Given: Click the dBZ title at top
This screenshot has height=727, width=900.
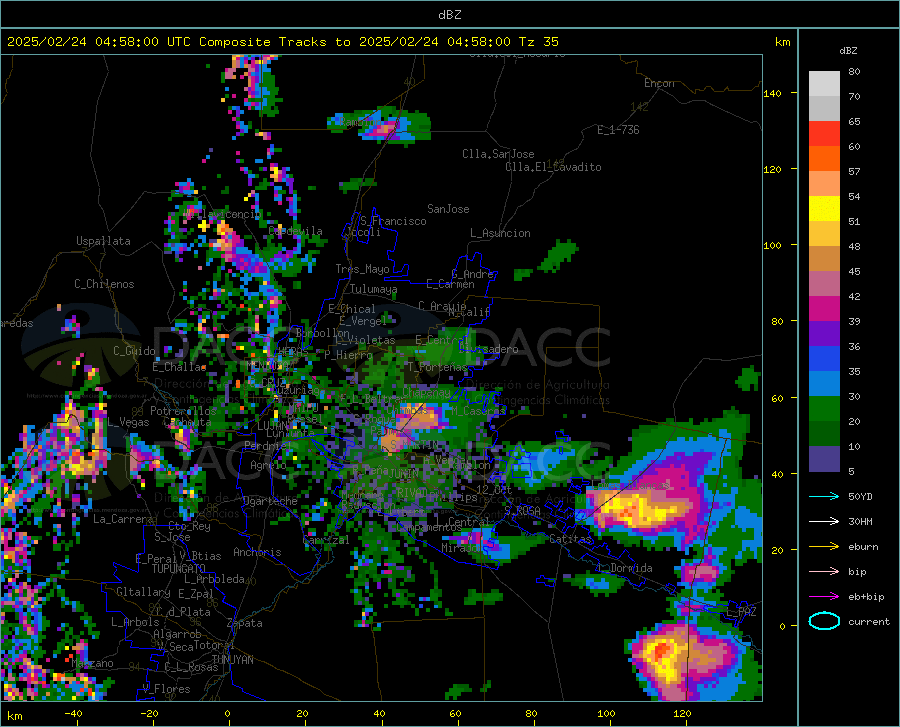Looking at the screenshot, I should click(x=449, y=14).
